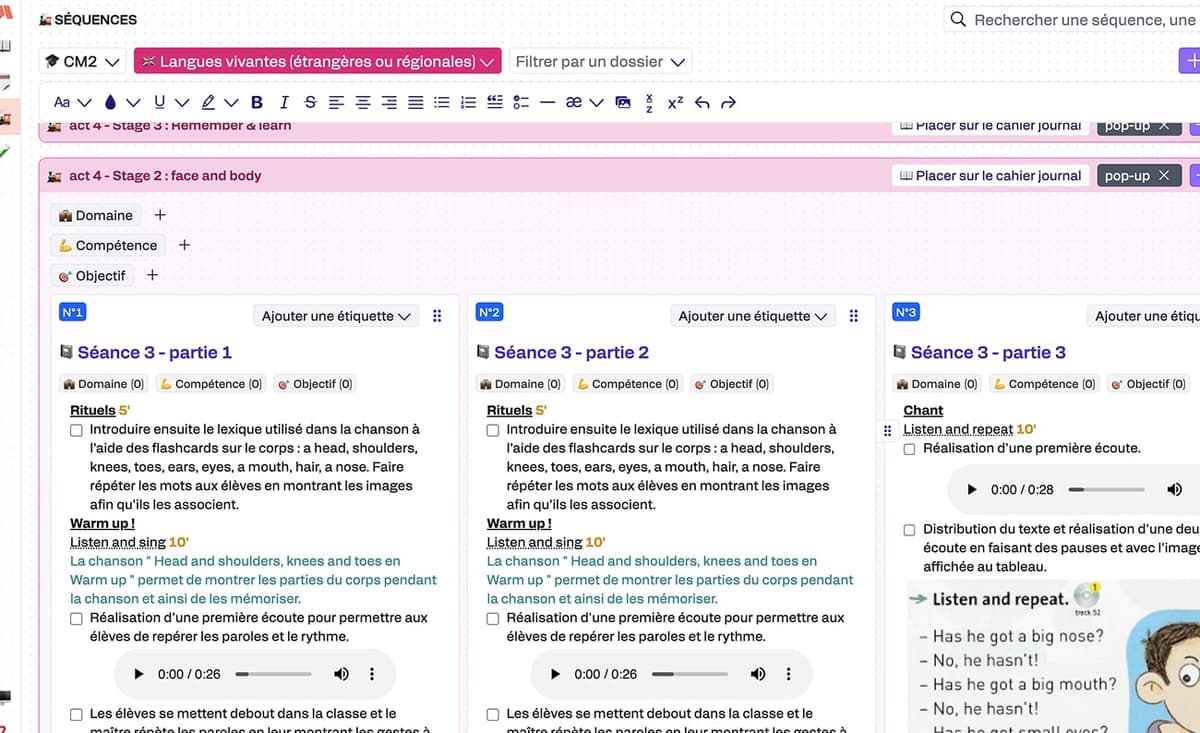This screenshot has width=1200, height=733.
Task: Click the audio progress slider in partie 3
Action: [x=1106, y=490]
